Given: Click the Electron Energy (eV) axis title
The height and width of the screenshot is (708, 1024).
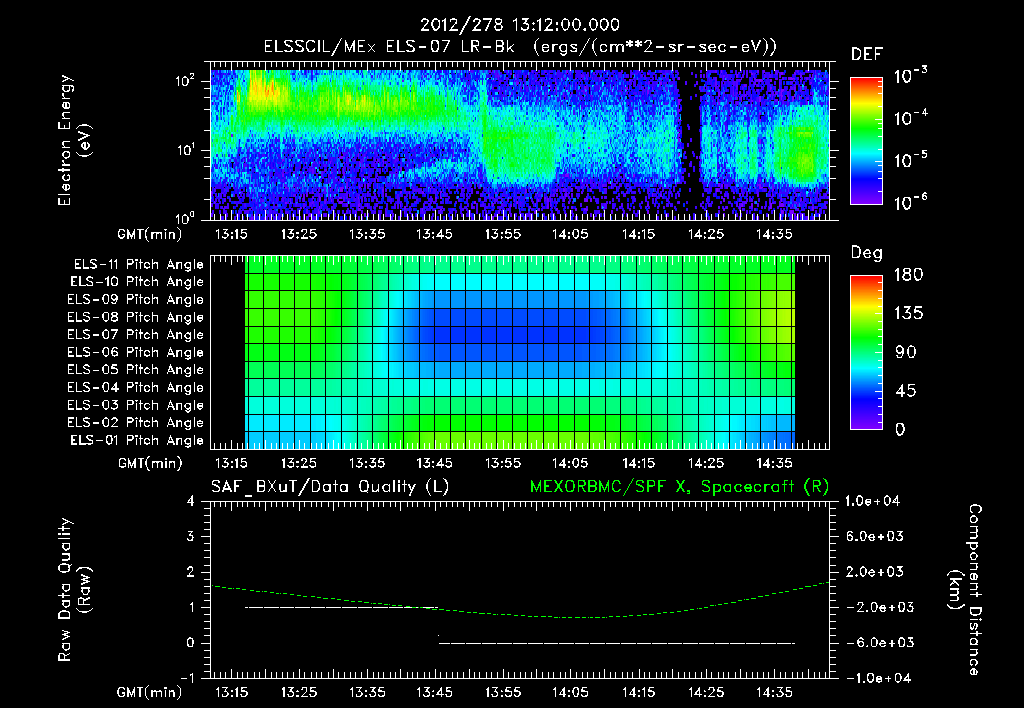Looking at the screenshot, I should [x=74, y=140].
